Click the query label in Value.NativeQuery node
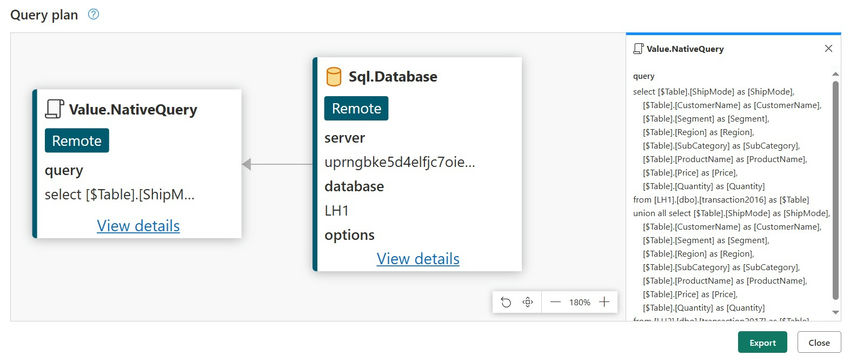The width and height of the screenshot is (850, 362). [64, 171]
